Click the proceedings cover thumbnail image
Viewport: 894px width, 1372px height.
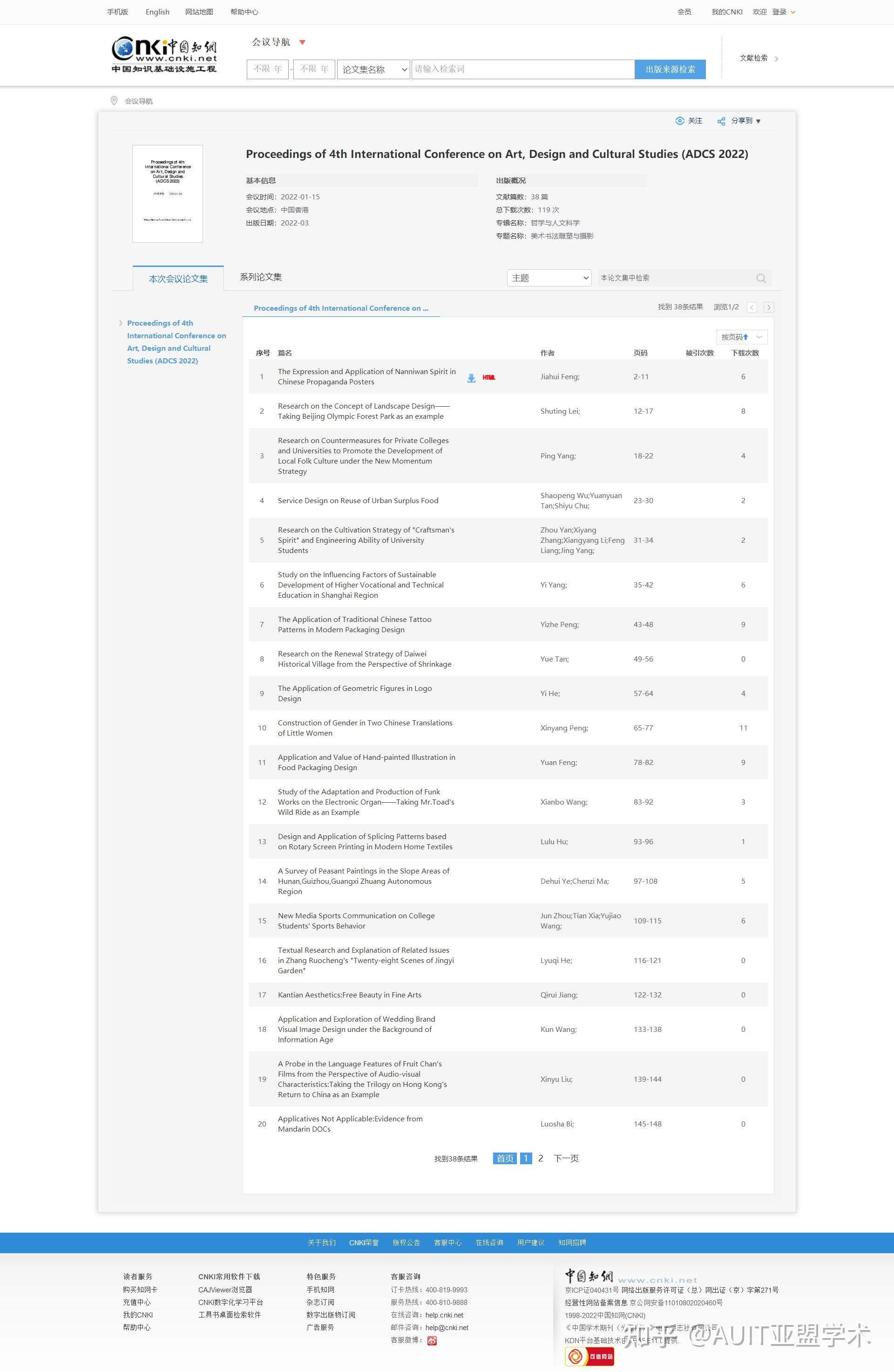tap(168, 194)
